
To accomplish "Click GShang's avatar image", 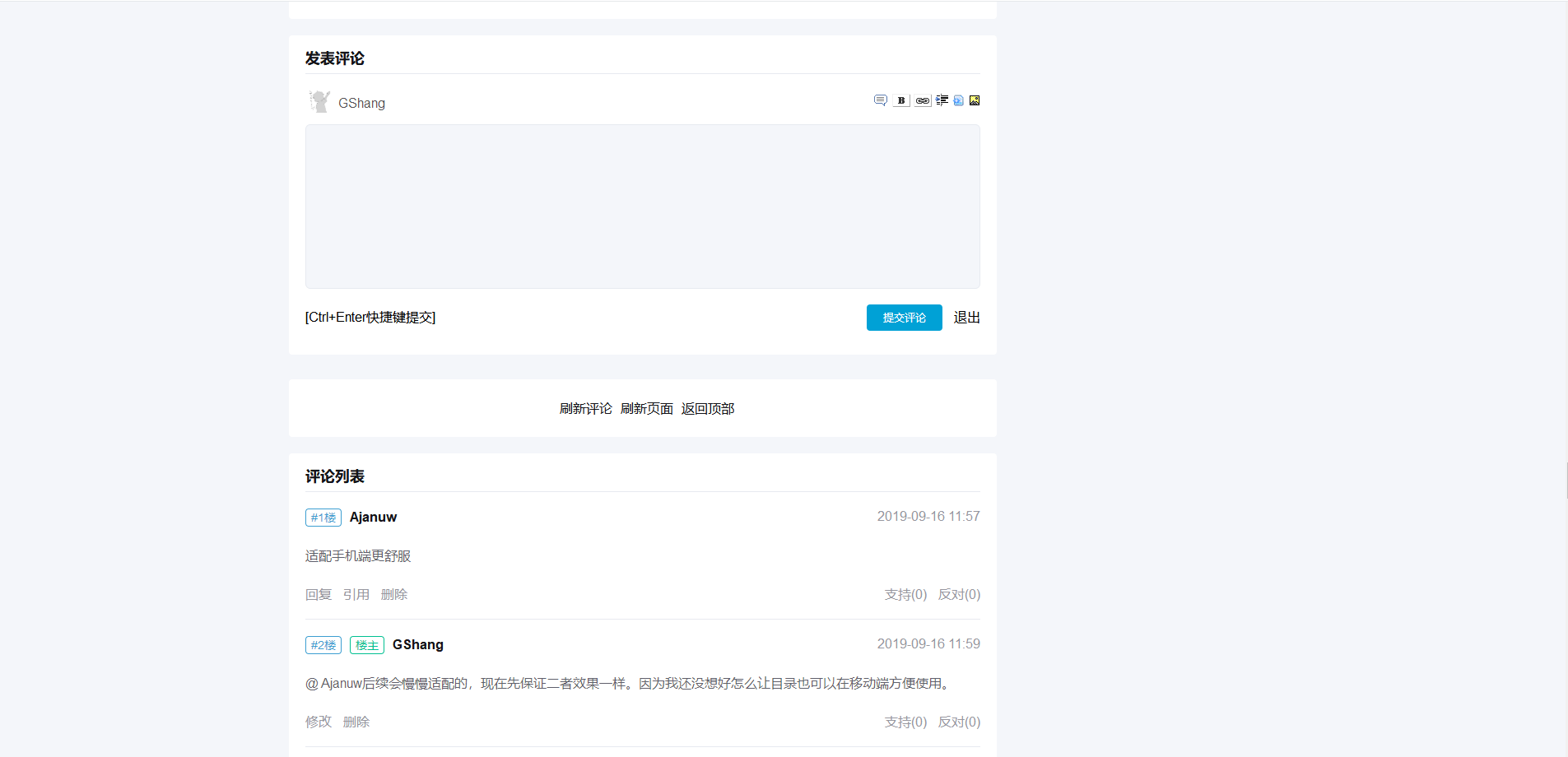I will tap(319, 102).
